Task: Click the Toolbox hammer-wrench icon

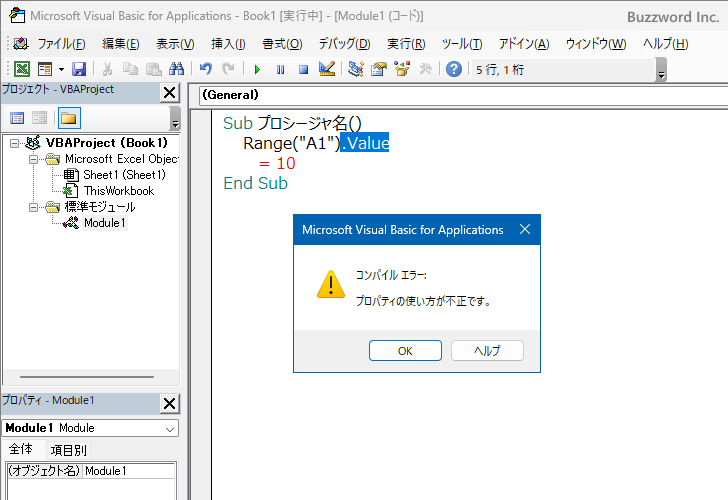Action: click(425, 69)
